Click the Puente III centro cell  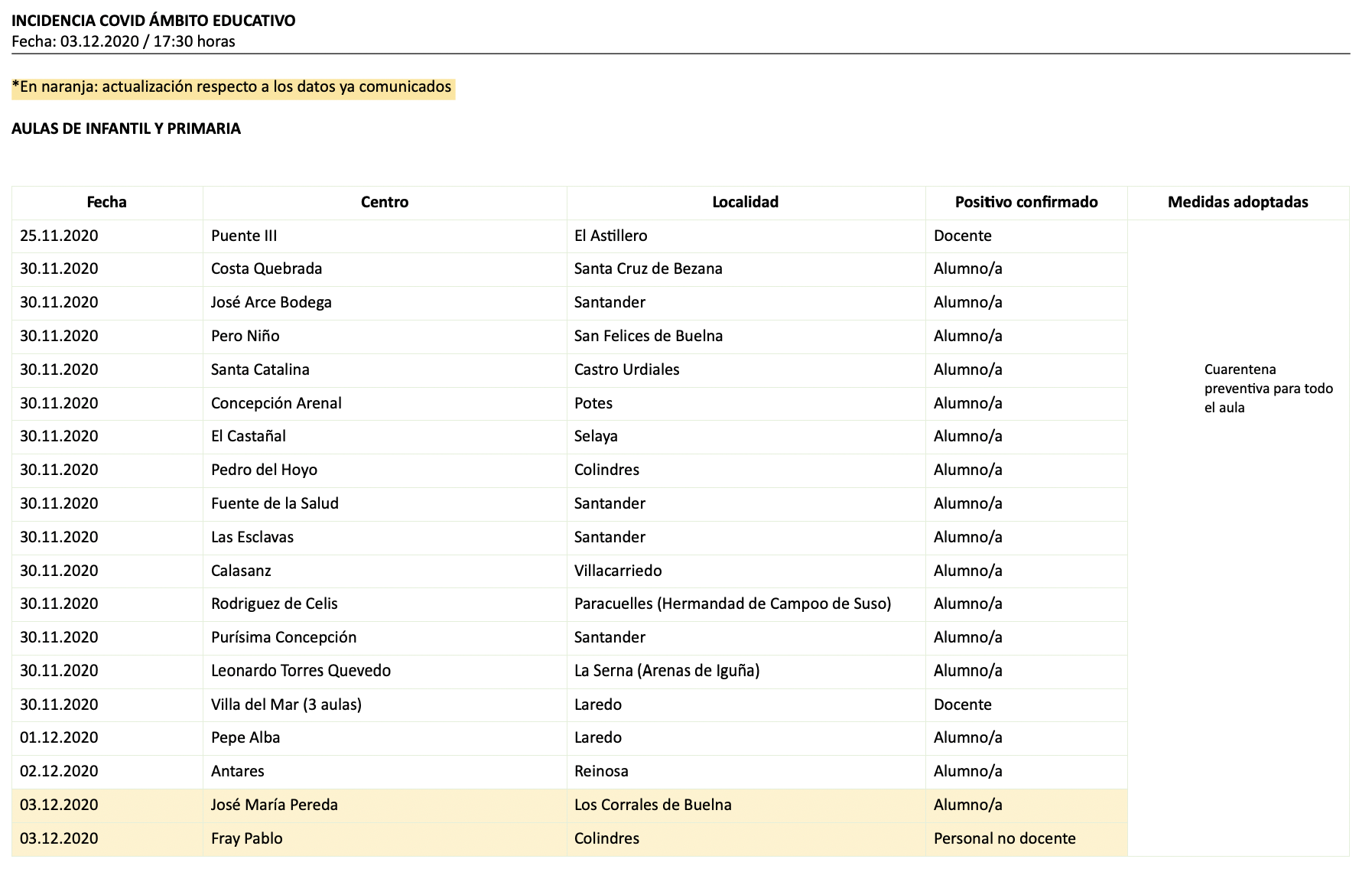point(244,236)
